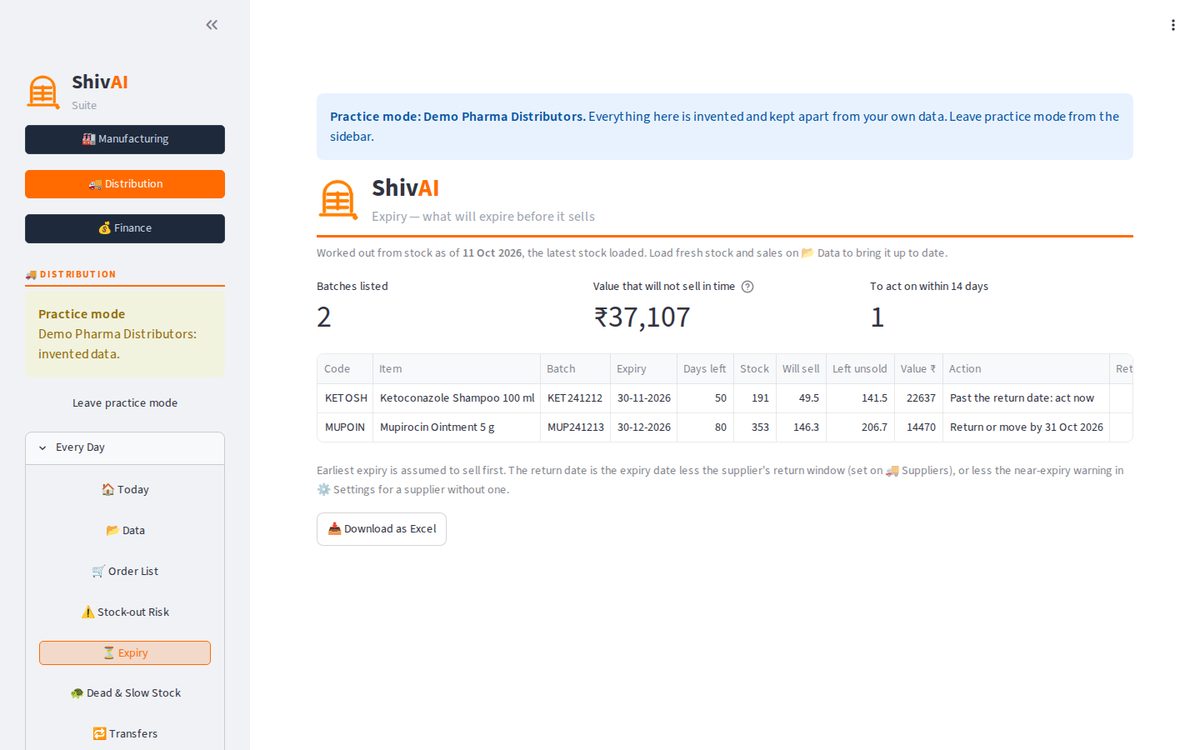Go to the Today page
This screenshot has height=750, width=1200.
click(x=125, y=490)
